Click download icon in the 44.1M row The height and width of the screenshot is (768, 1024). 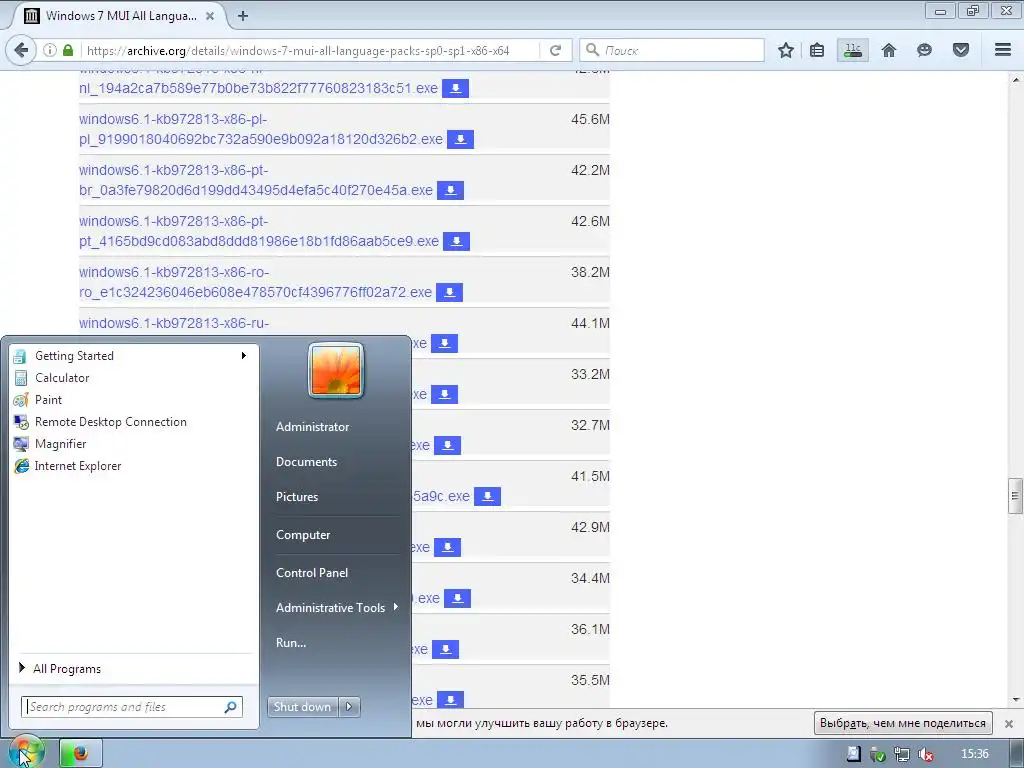click(445, 343)
